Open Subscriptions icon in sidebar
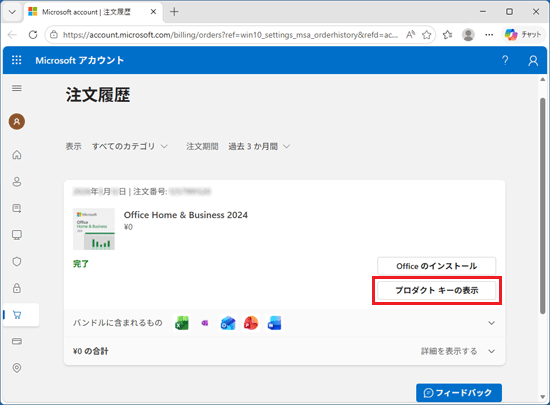This screenshot has width=550, height=405. pos(16,208)
